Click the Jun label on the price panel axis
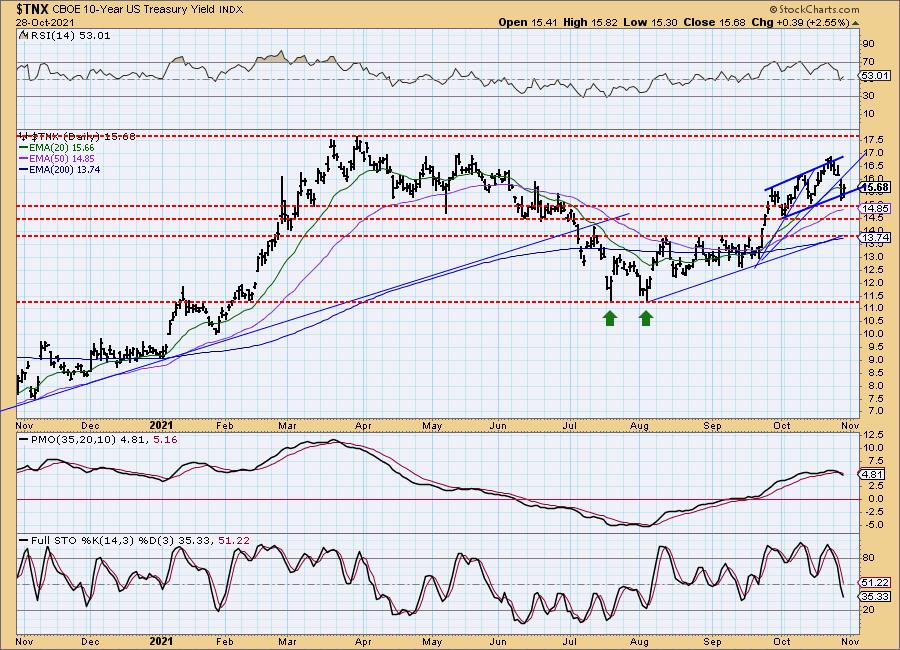 tap(498, 425)
